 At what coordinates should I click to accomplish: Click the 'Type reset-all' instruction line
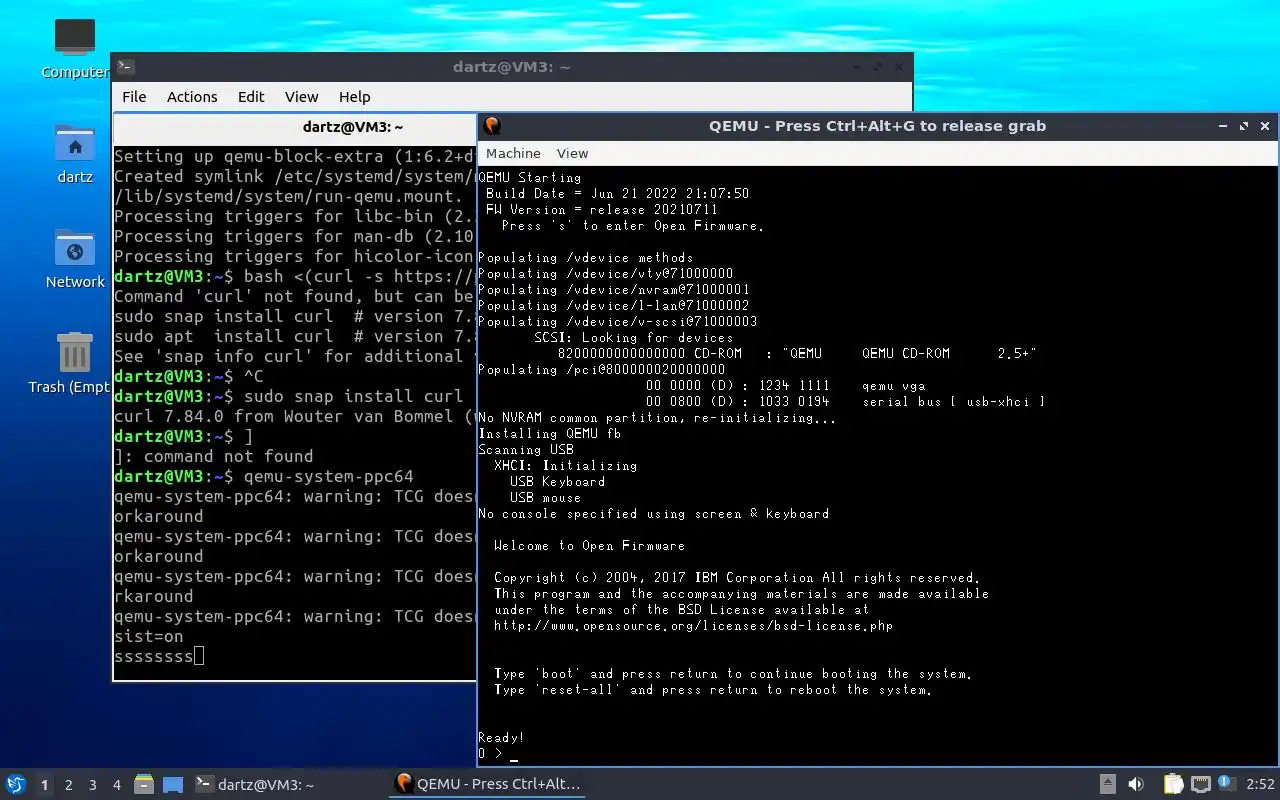click(x=713, y=690)
